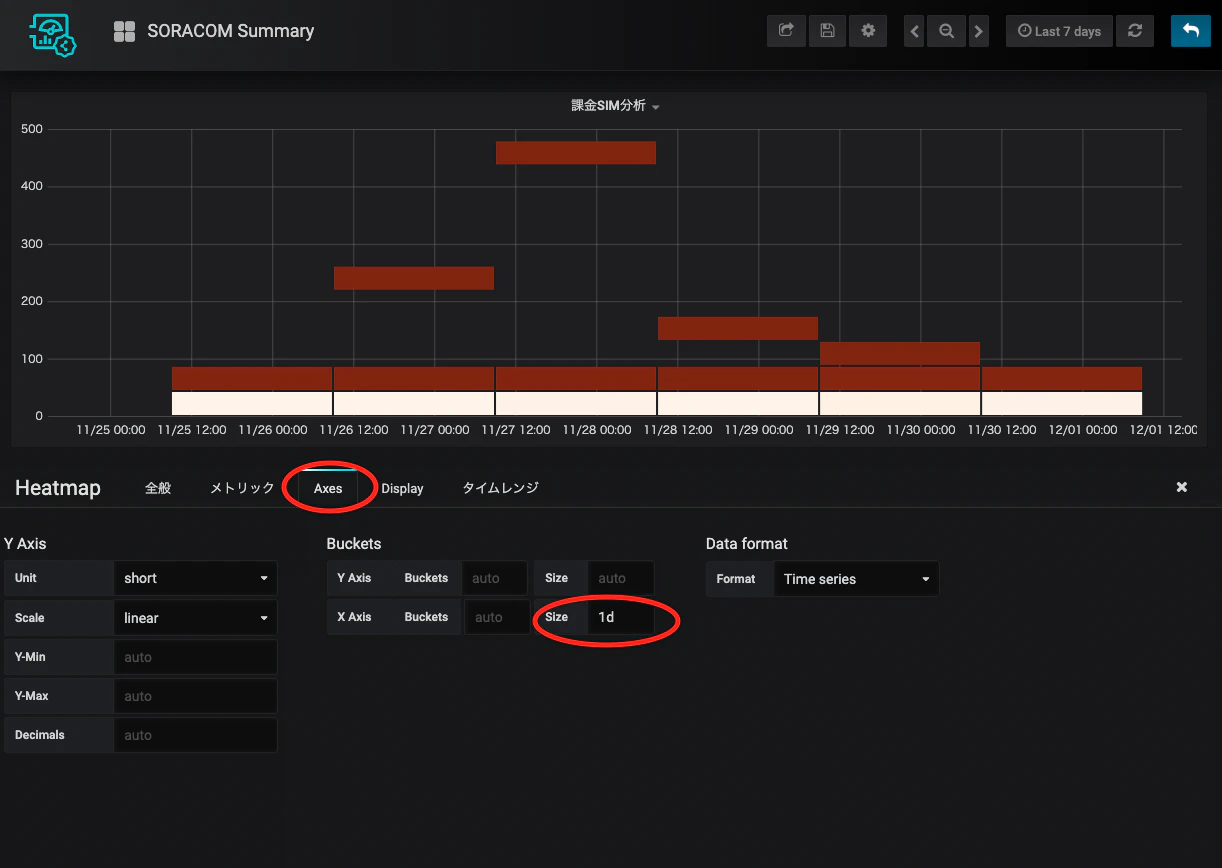
Task: Shift time range forward arrow
Action: [979, 31]
